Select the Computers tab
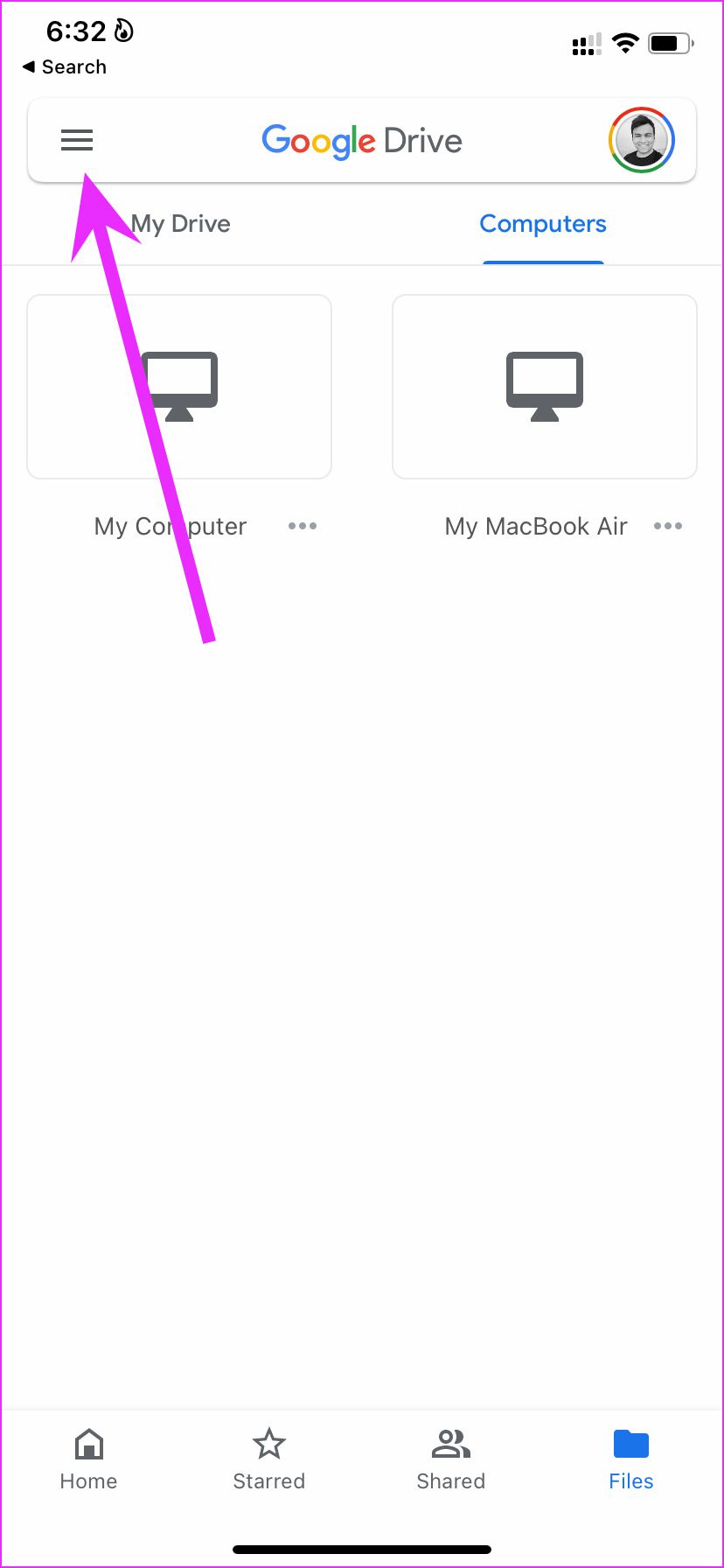The image size is (724, 1568). [x=543, y=224]
